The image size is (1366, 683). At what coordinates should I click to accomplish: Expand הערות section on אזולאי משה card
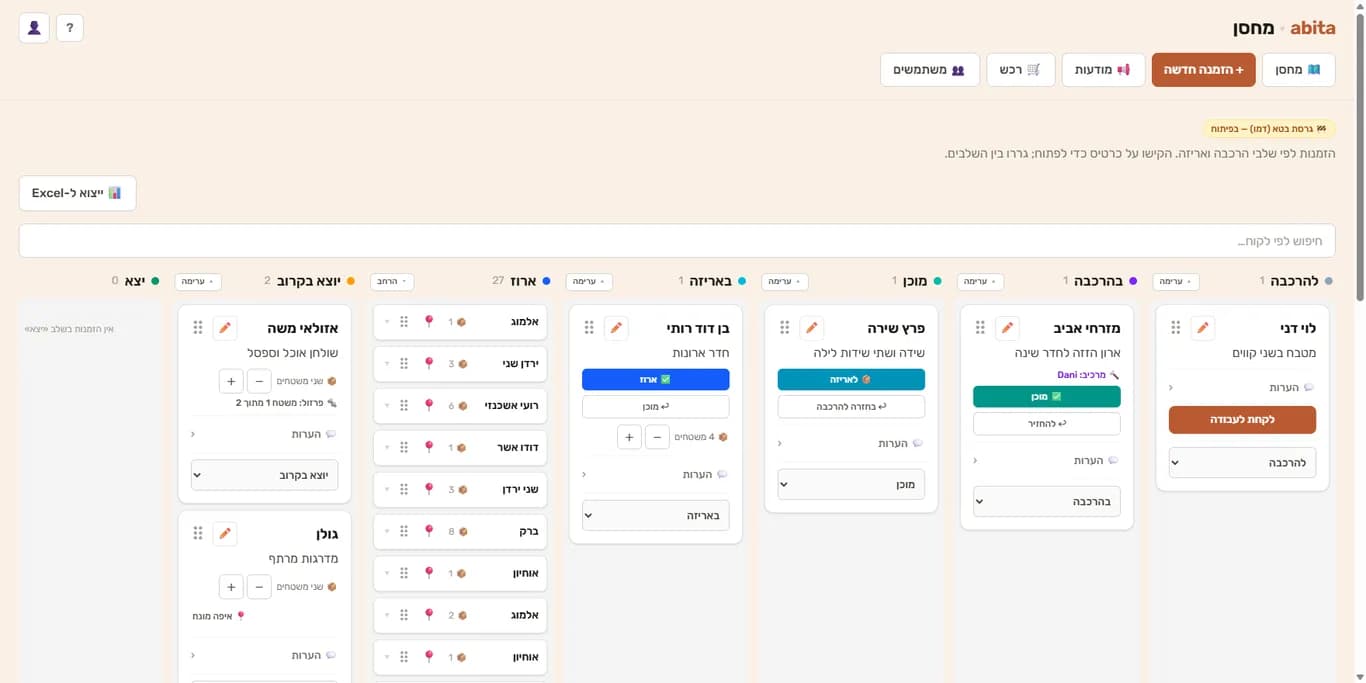click(264, 434)
